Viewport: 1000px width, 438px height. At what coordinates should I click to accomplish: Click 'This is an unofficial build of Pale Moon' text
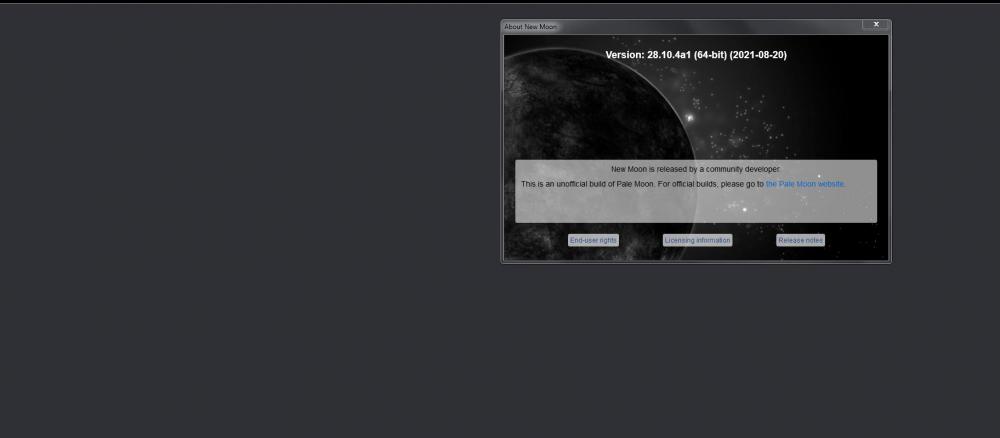587,184
